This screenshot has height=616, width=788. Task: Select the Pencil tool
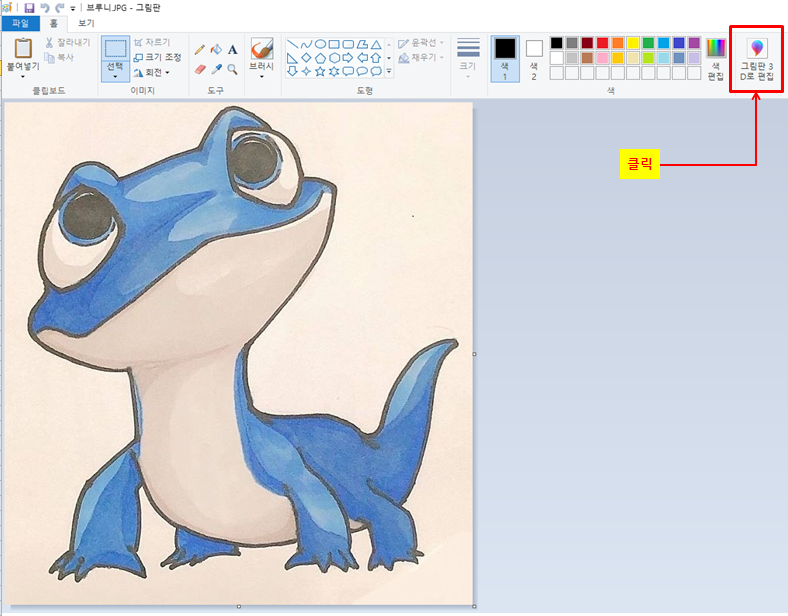(x=200, y=49)
